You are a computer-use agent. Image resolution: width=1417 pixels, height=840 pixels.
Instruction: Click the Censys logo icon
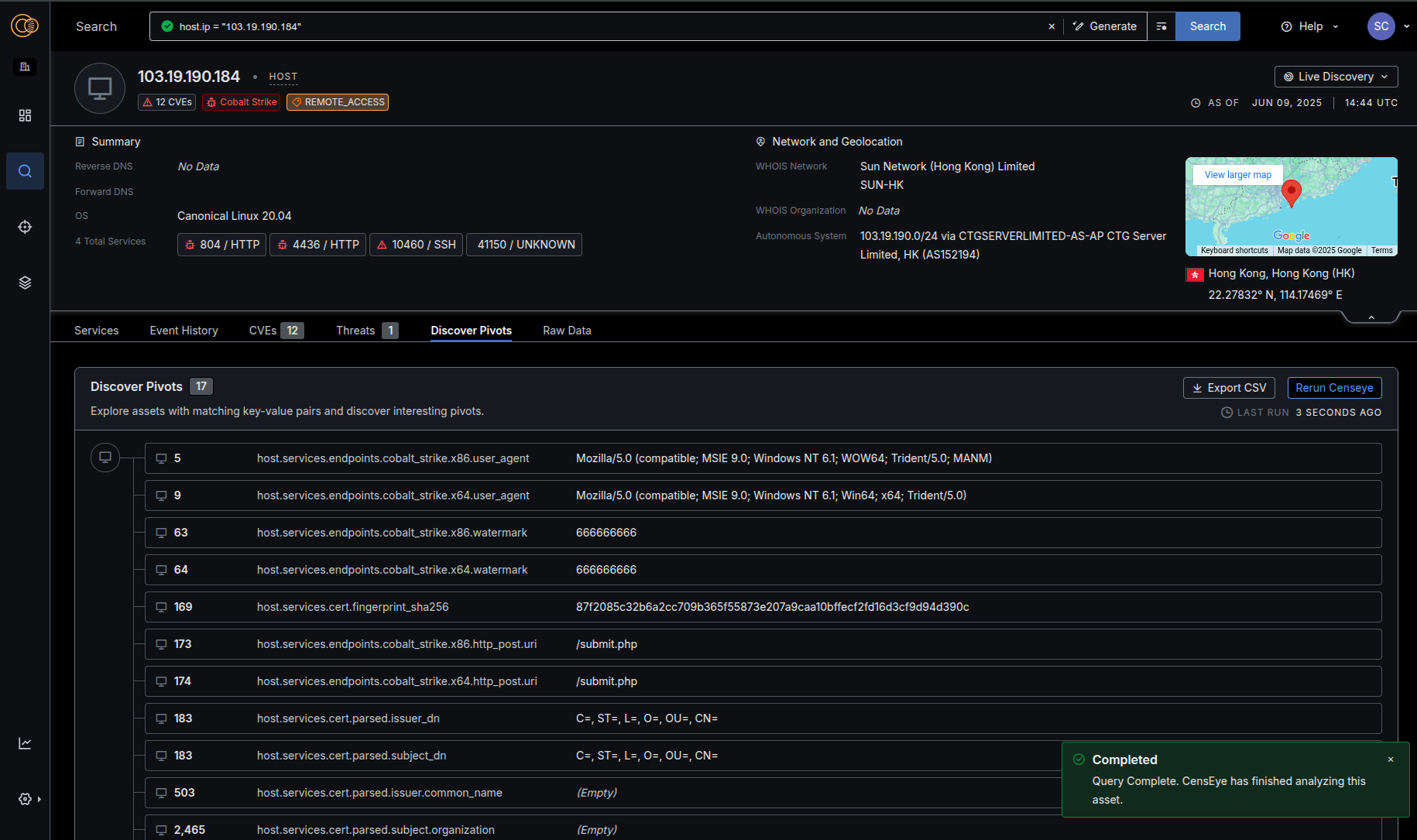tap(25, 26)
